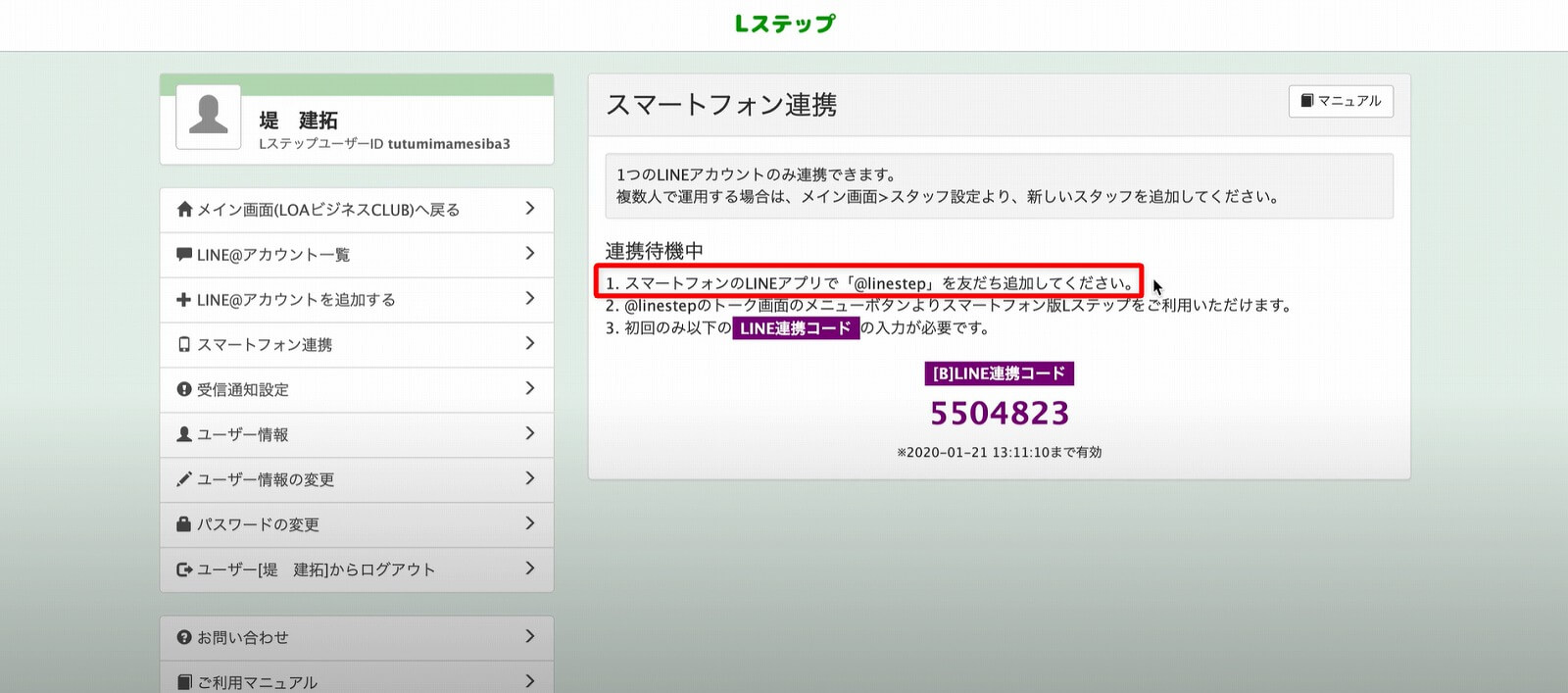Click speech bubble icon for LINE@アカウント一覧
This screenshot has width=1568, height=693.
(184, 254)
